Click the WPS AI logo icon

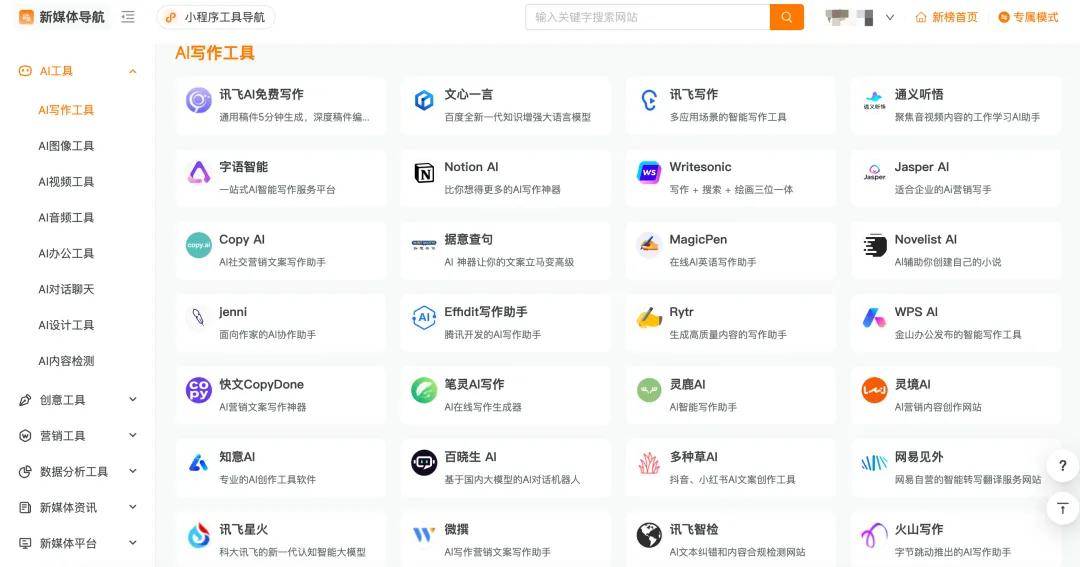click(x=874, y=318)
